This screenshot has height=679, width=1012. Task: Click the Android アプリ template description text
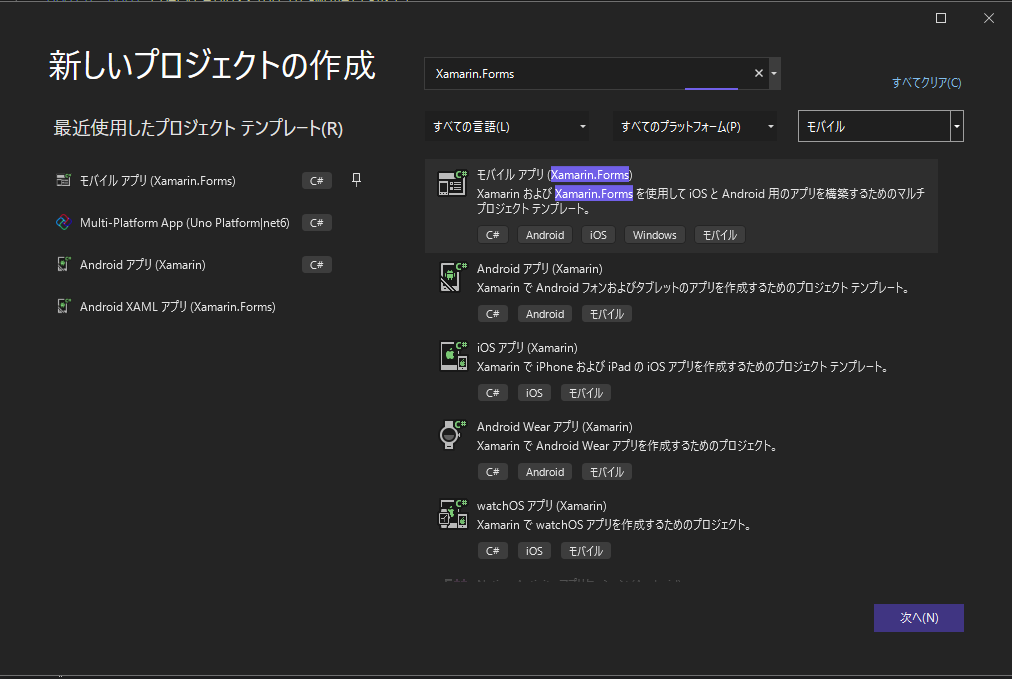tap(694, 287)
